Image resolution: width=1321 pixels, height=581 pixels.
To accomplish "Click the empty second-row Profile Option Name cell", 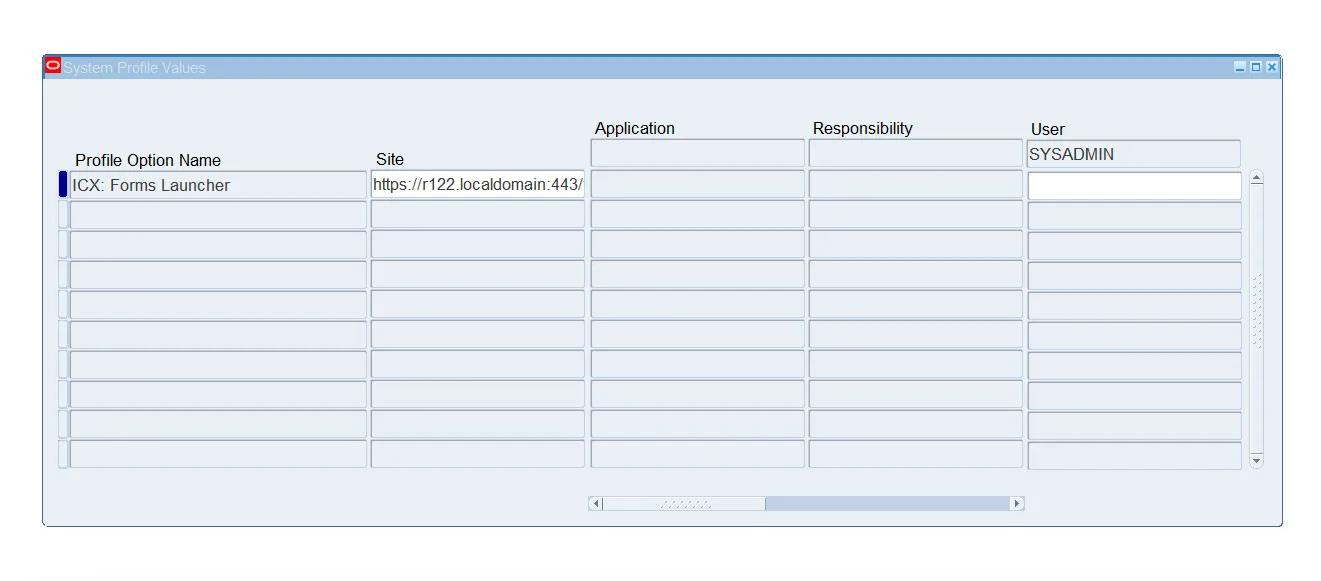I will [x=216, y=214].
